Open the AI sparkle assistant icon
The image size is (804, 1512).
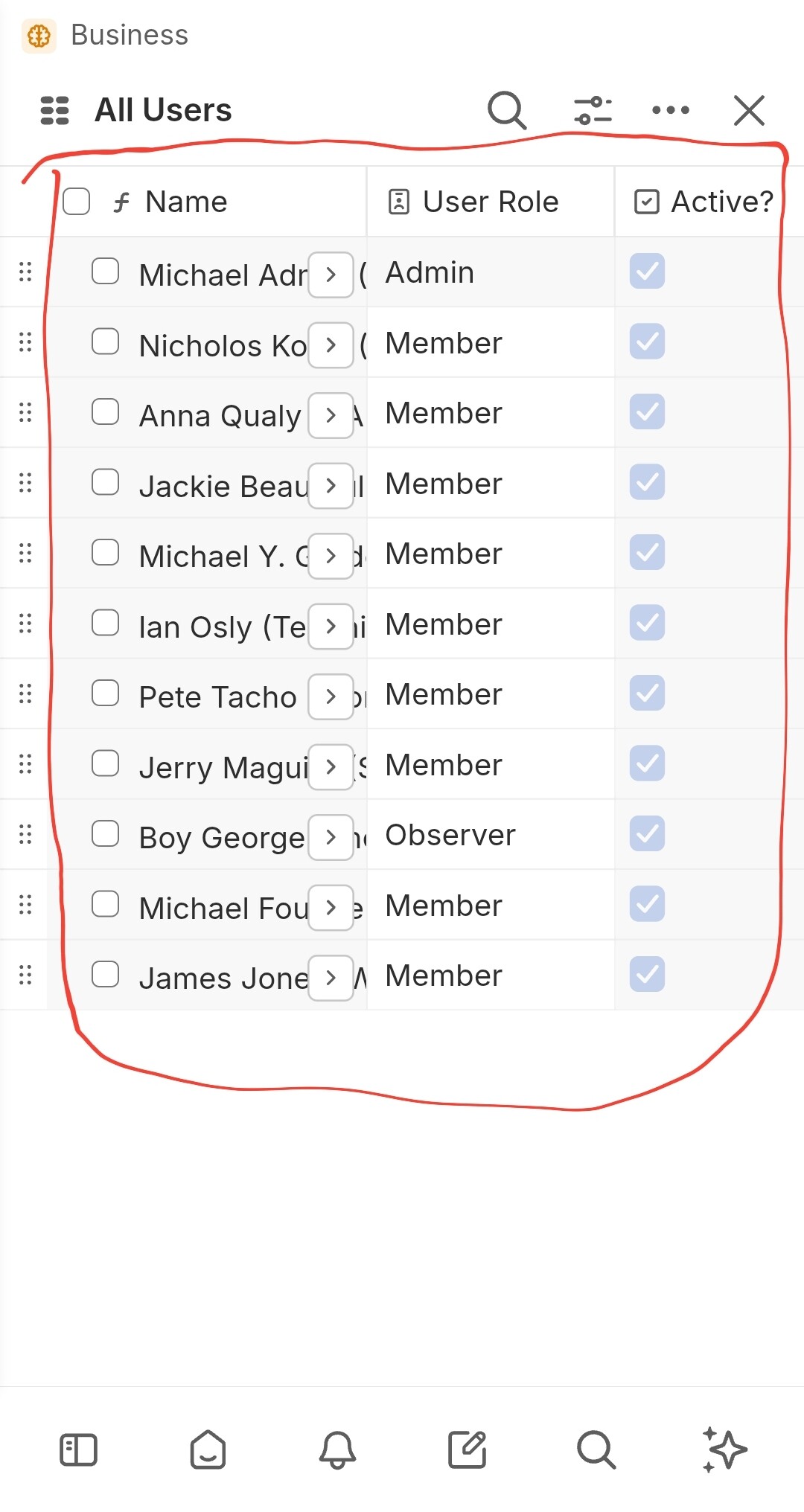click(x=724, y=1449)
